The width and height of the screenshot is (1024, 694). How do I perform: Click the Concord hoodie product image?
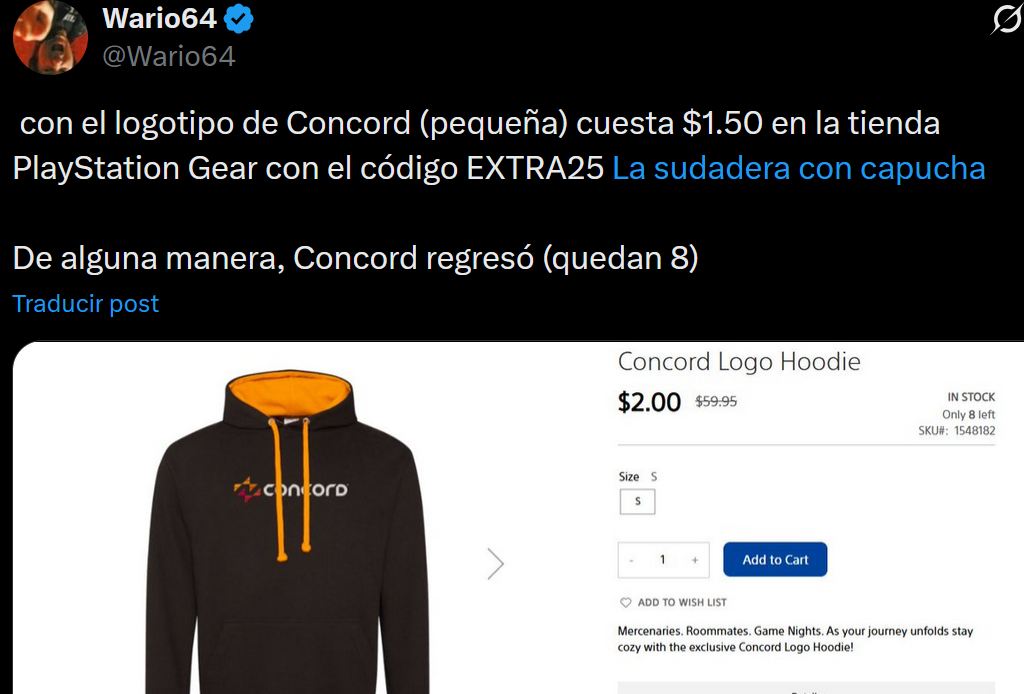click(x=287, y=530)
